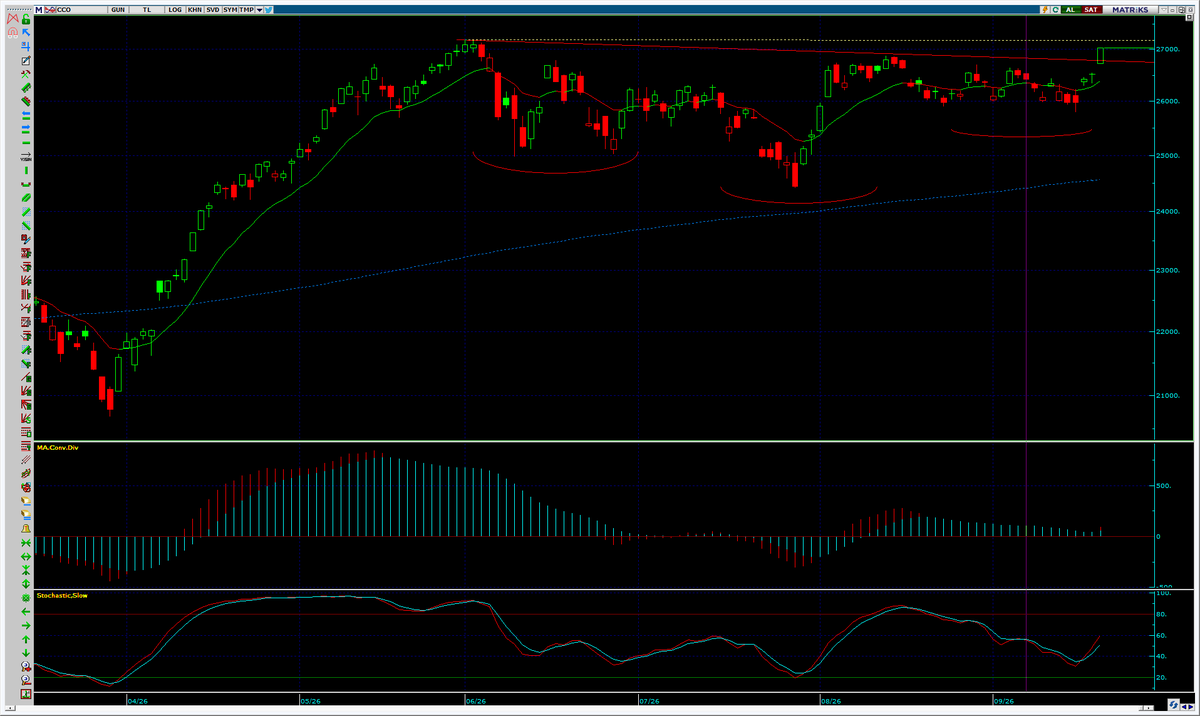1200x716 pixels.
Task: Click the red M icon at toolbar top
Action: point(12,19)
